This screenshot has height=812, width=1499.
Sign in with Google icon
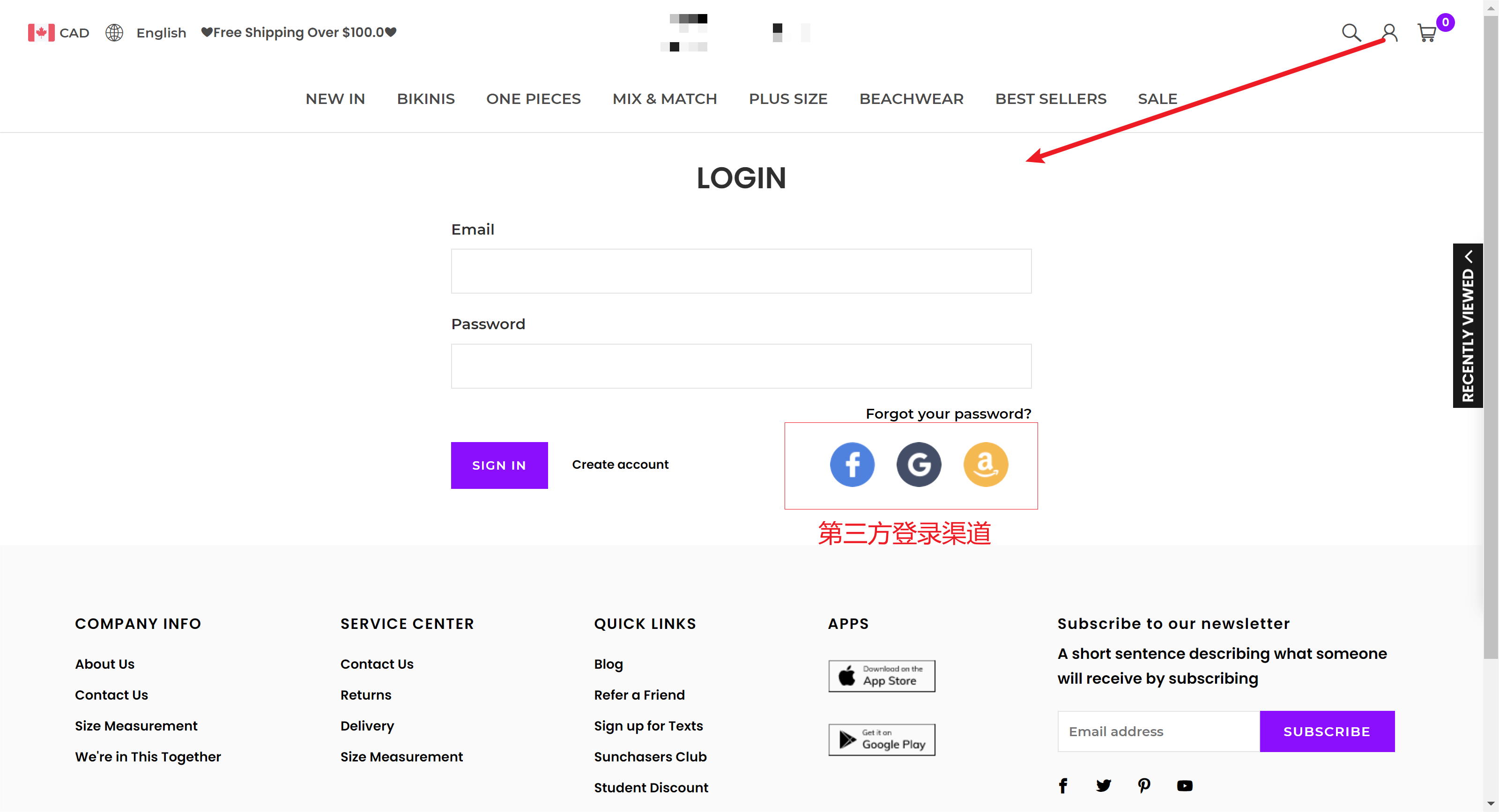[x=919, y=464]
